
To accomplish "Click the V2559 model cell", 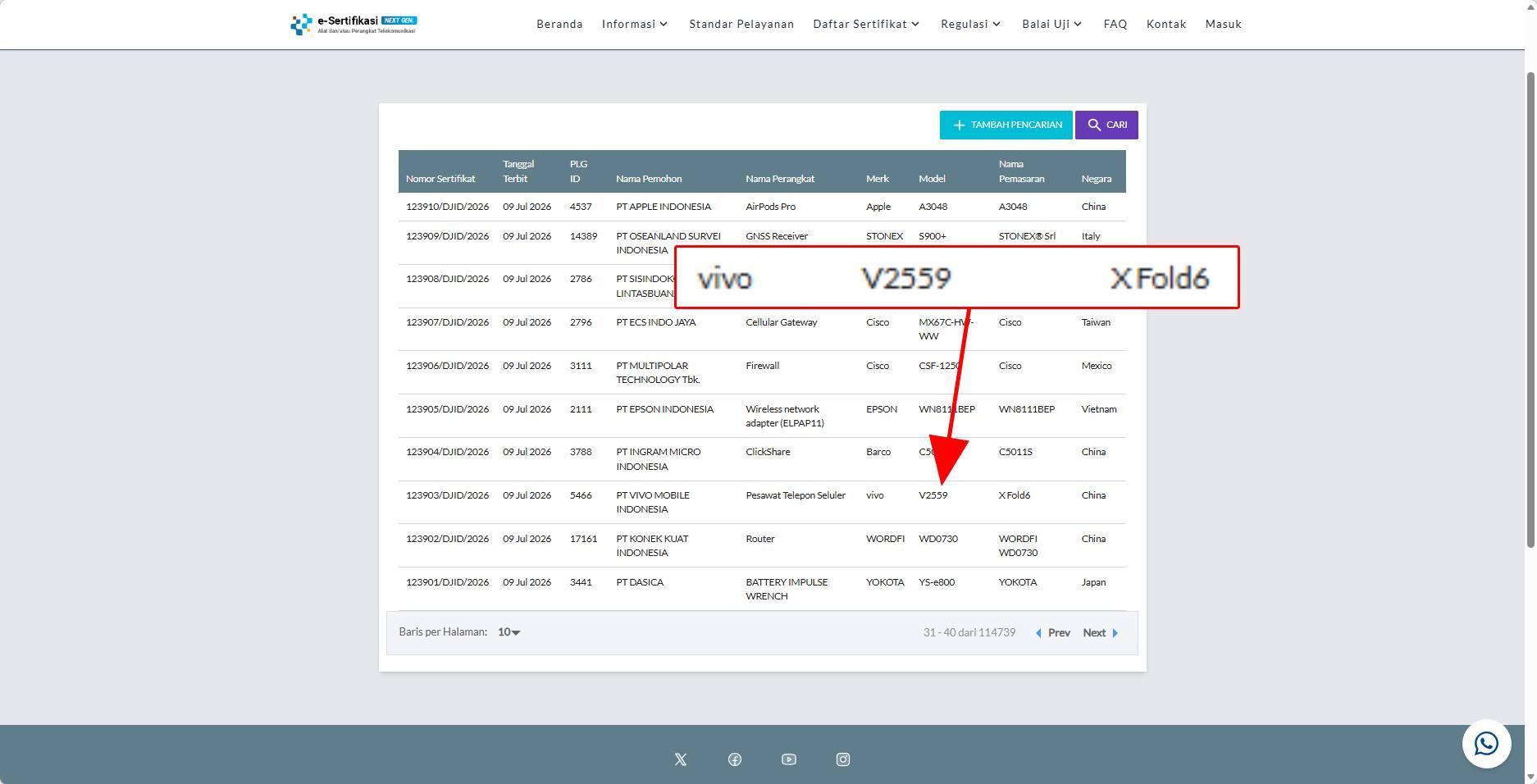I will 933,495.
